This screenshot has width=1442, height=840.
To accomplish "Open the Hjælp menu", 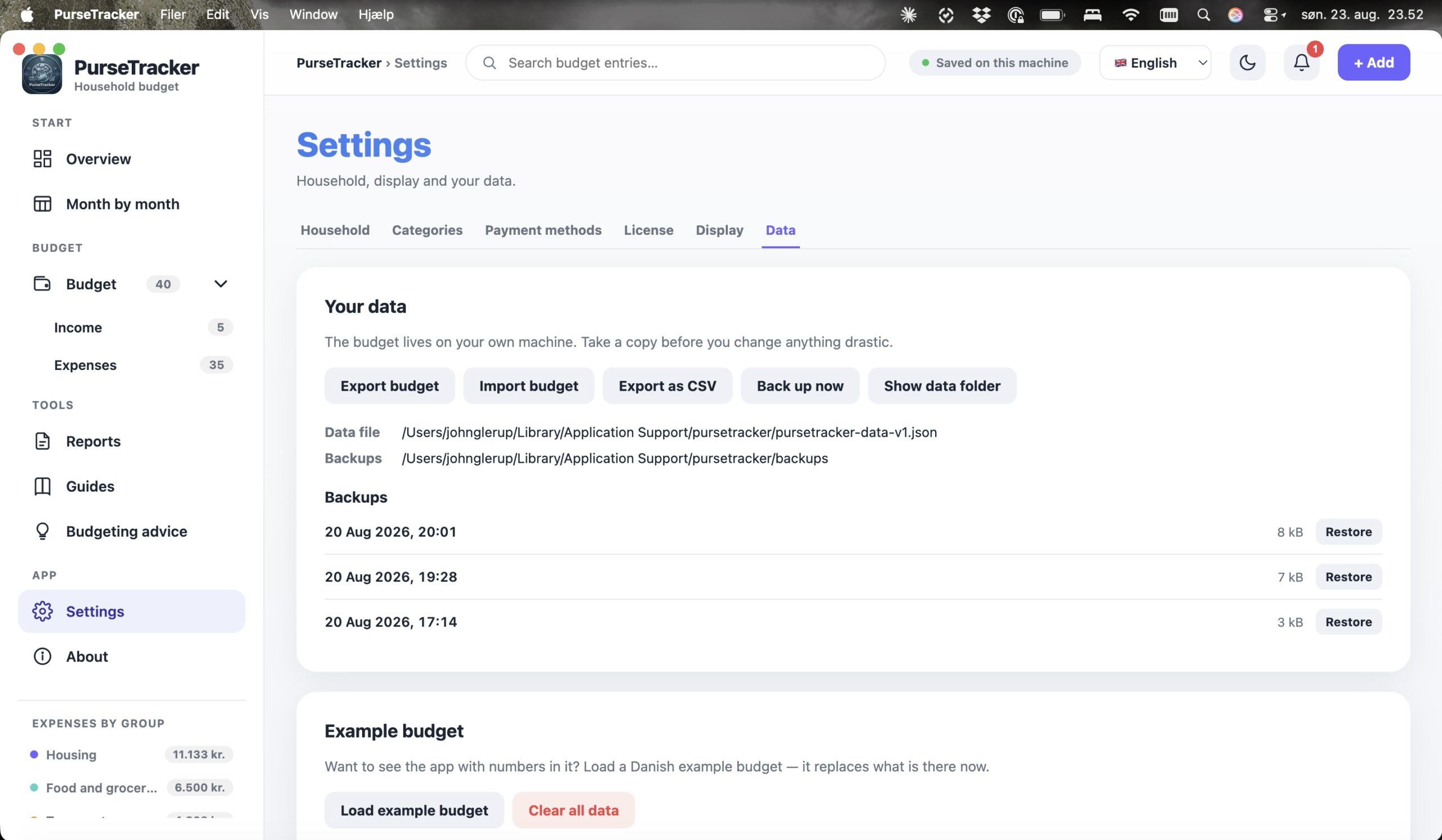I will pos(376,14).
